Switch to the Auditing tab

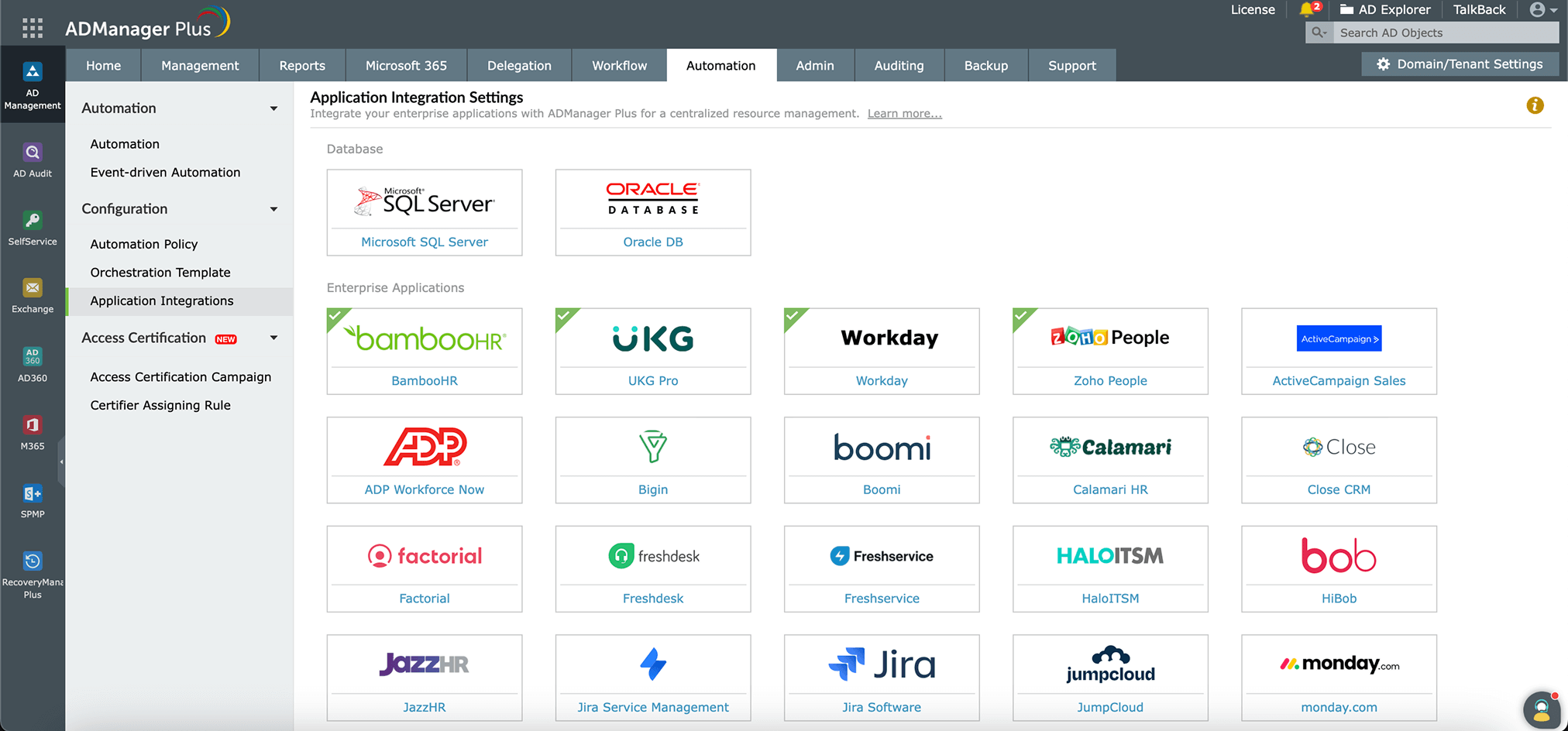point(899,66)
